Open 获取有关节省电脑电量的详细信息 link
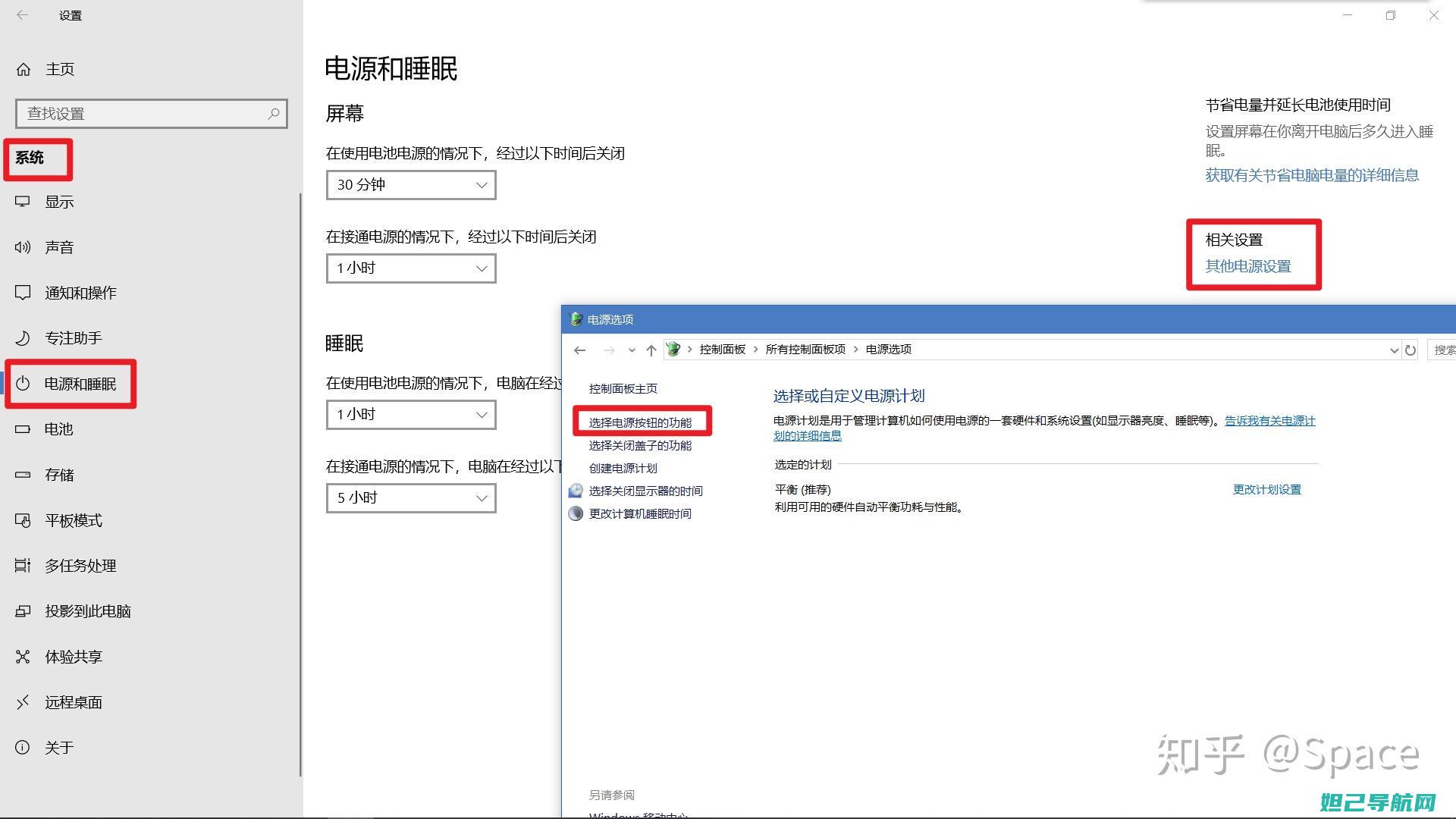Image resolution: width=1456 pixels, height=819 pixels. coord(1312,175)
